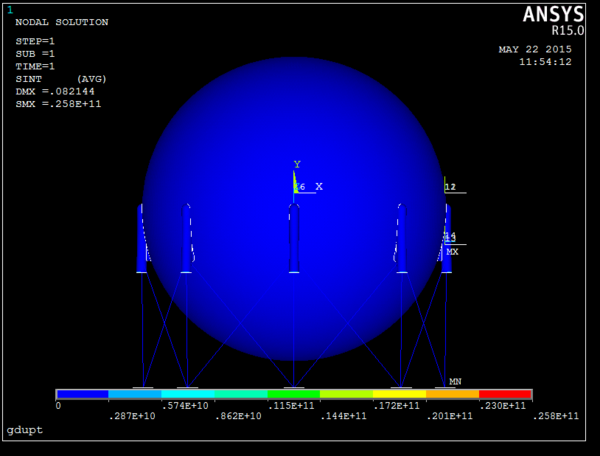The height and width of the screenshot is (456, 600).
Task: Click the Y axis label on triad
Action: (x=296, y=164)
